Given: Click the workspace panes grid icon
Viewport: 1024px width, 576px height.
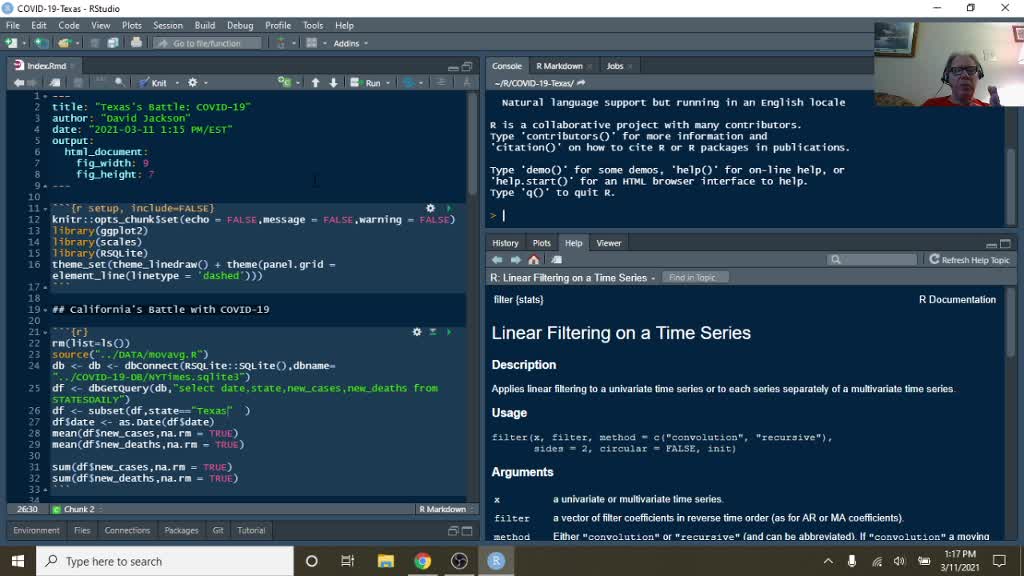Looking at the screenshot, I should point(312,43).
